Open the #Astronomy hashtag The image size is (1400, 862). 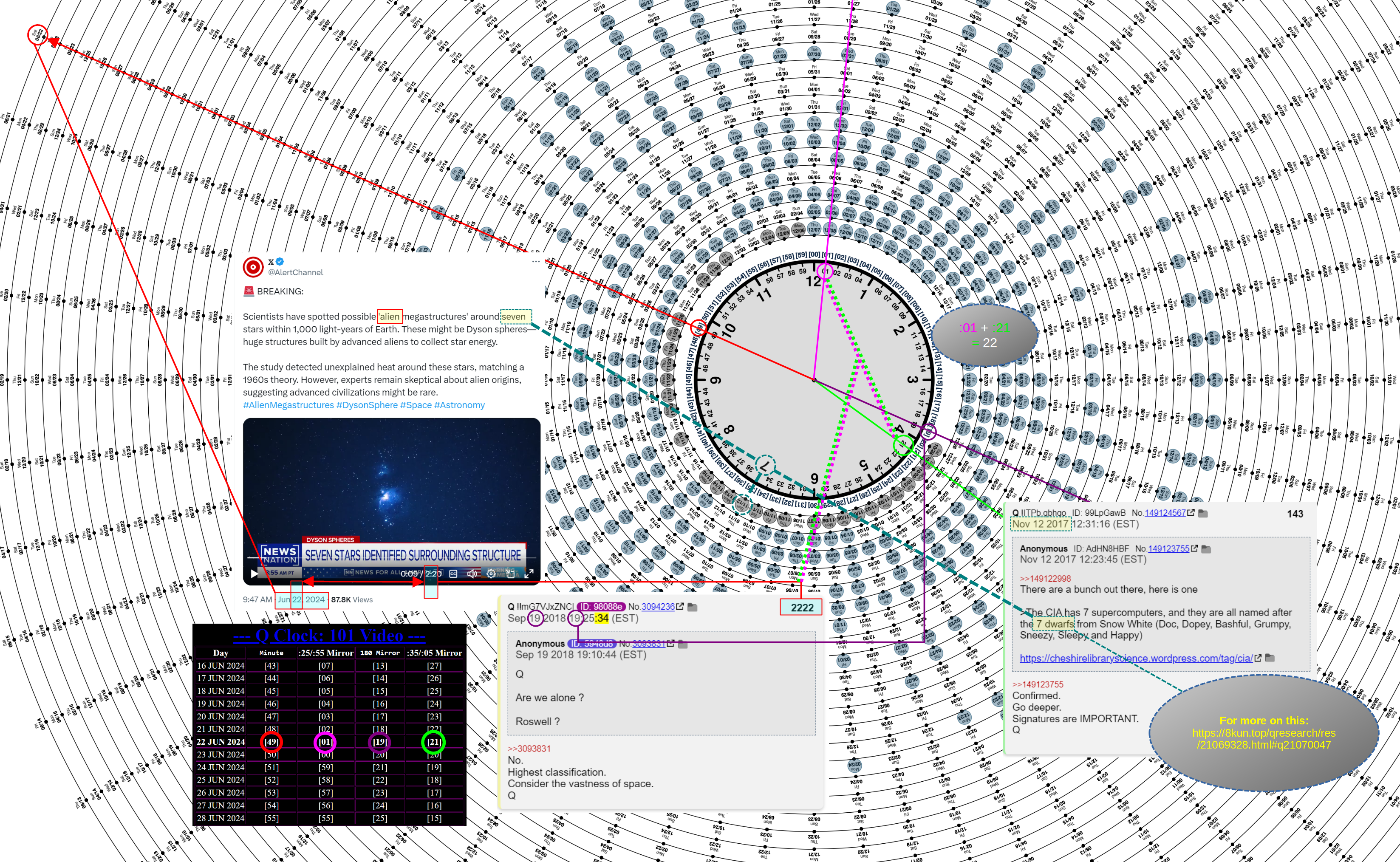459,405
